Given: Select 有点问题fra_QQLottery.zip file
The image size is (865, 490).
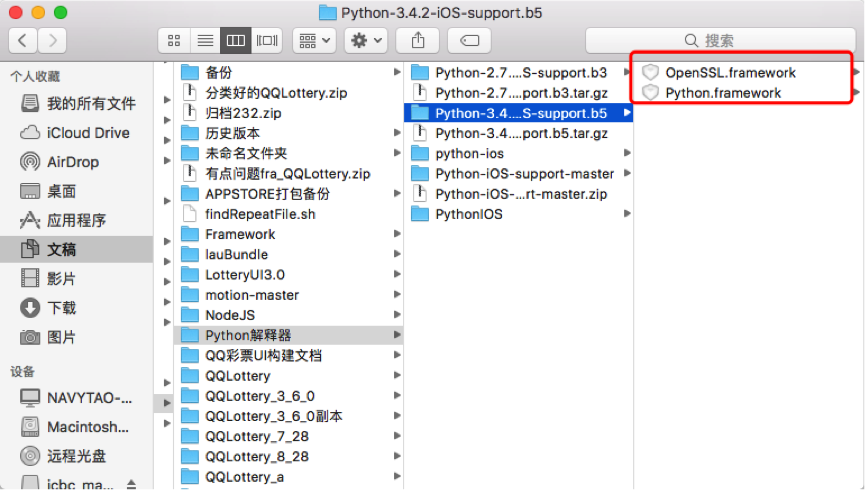Looking at the screenshot, I should (289, 174).
